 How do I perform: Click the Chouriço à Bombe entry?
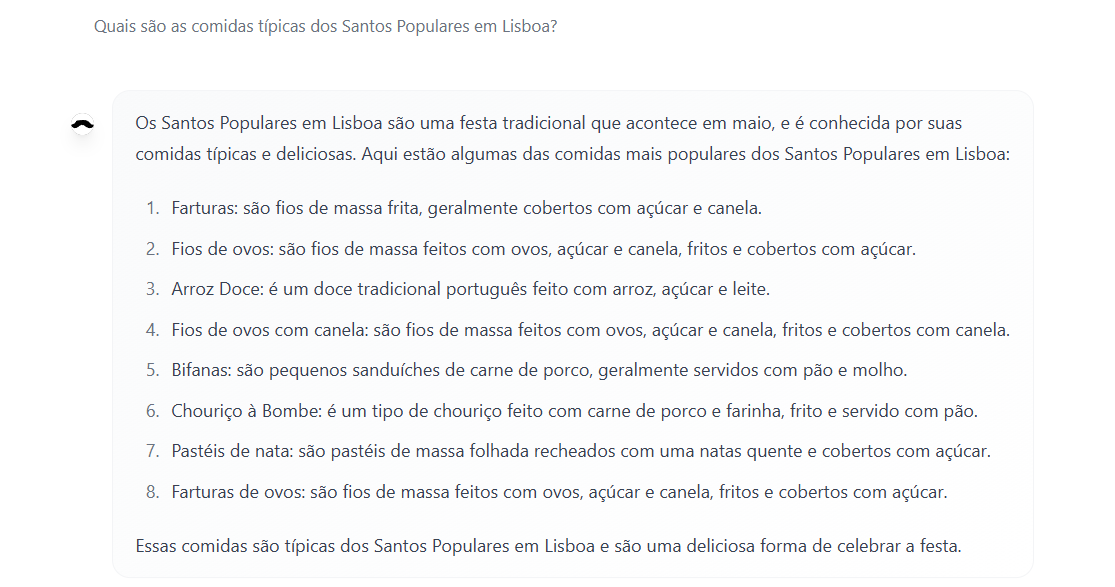click(x=575, y=411)
